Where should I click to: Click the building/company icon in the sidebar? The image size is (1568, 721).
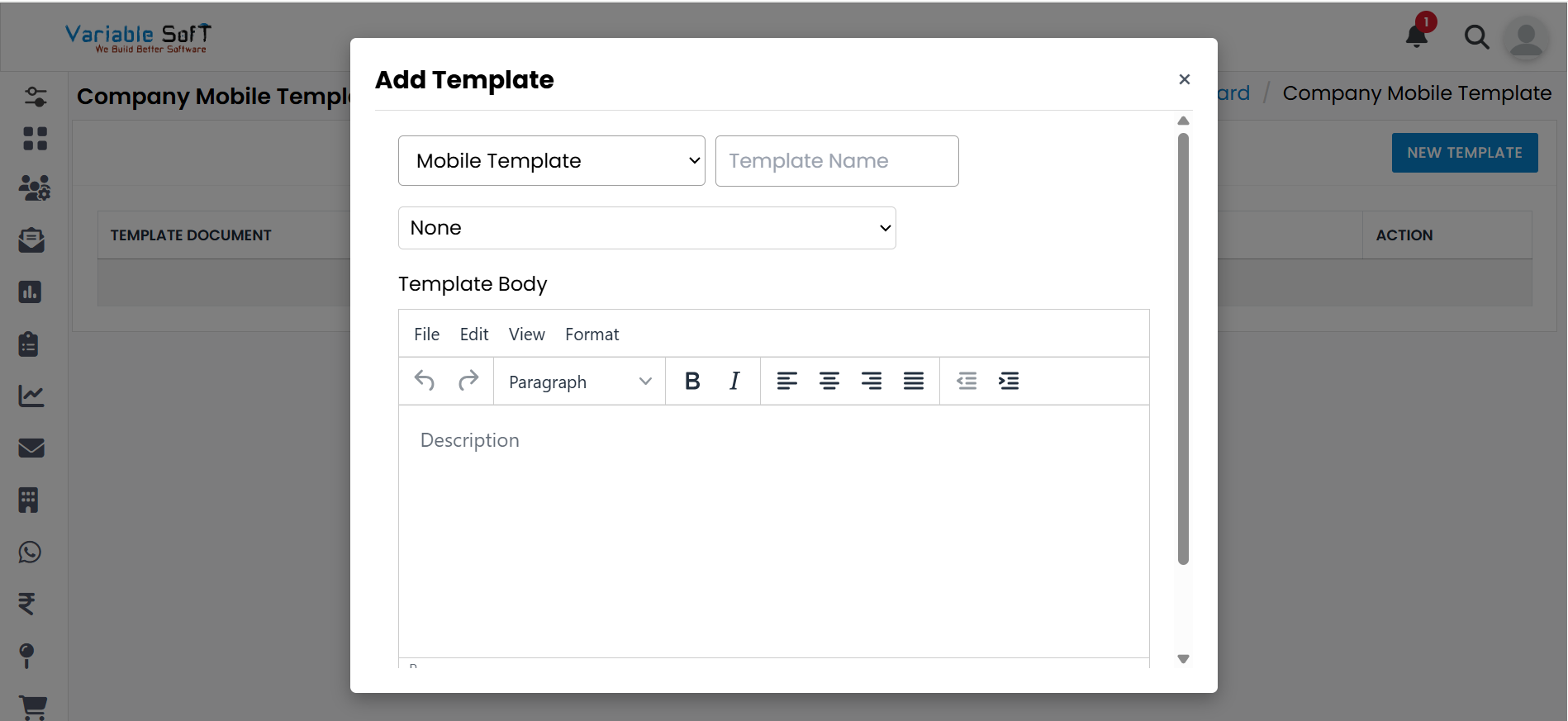click(x=29, y=500)
